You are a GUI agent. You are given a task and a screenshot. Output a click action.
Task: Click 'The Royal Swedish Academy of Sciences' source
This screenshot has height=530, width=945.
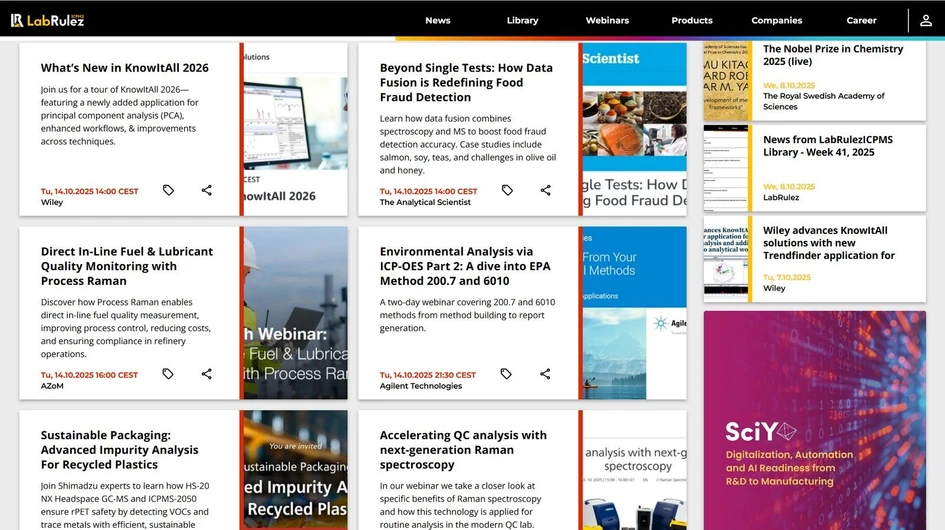coord(824,101)
